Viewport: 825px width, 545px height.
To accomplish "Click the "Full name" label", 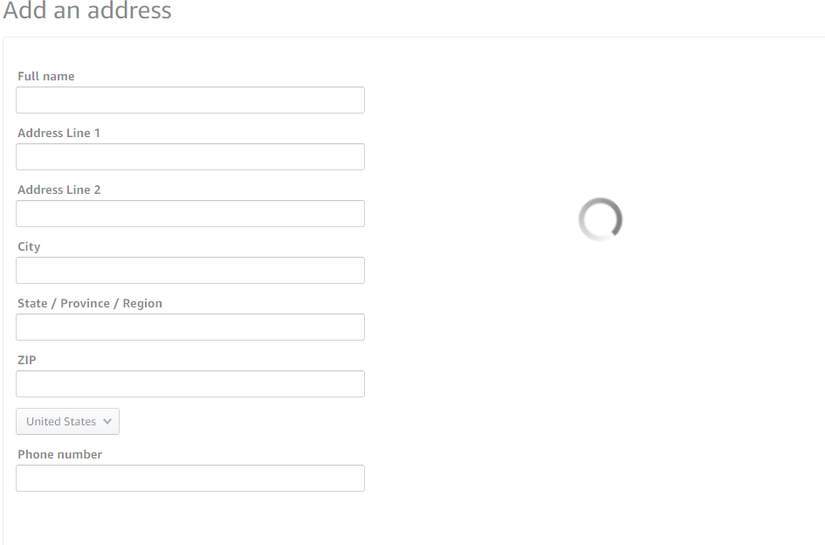I will point(46,77).
